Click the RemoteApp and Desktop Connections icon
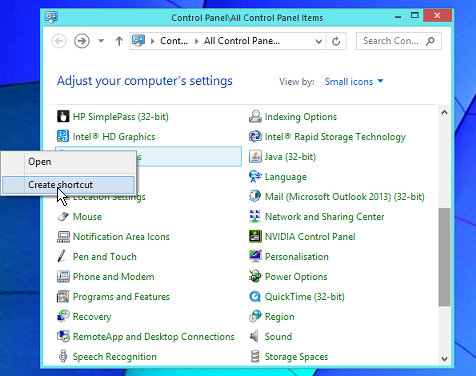Image resolution: width=476 pixels, height=376 pixels. (63, 336)
